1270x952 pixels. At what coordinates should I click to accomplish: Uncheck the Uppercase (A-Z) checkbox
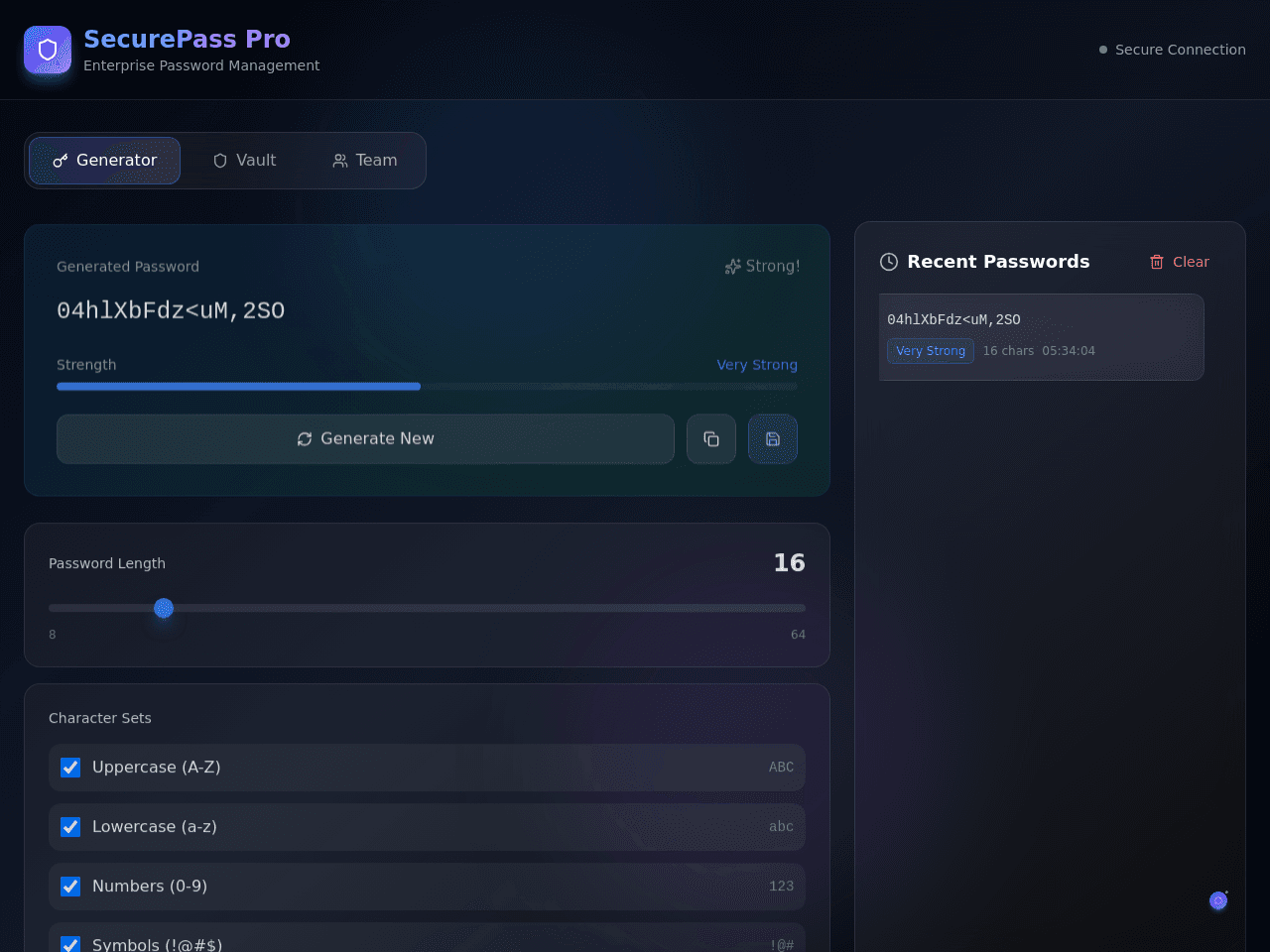[x=70, y=768]
